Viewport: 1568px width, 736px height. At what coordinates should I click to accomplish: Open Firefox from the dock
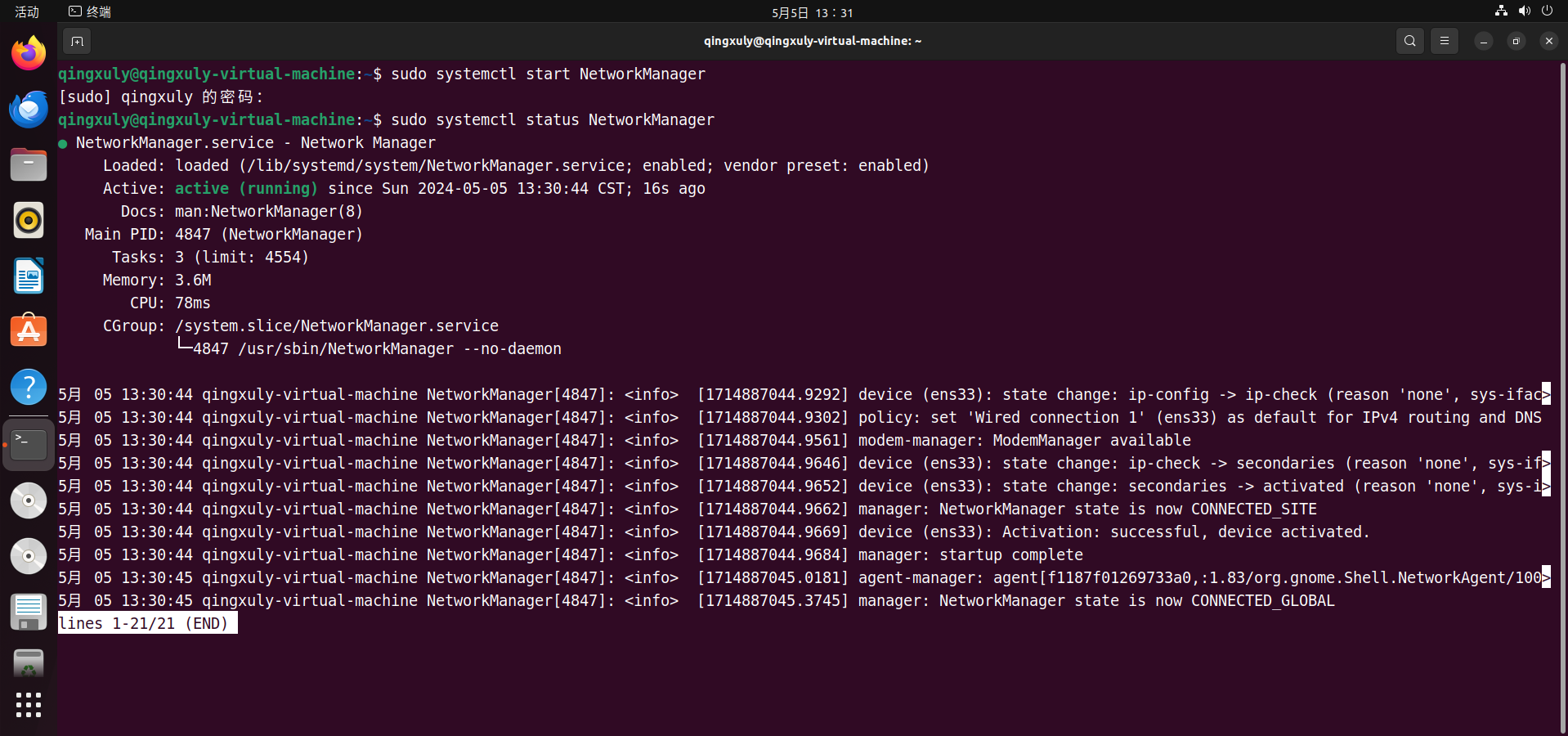point(29,54)
